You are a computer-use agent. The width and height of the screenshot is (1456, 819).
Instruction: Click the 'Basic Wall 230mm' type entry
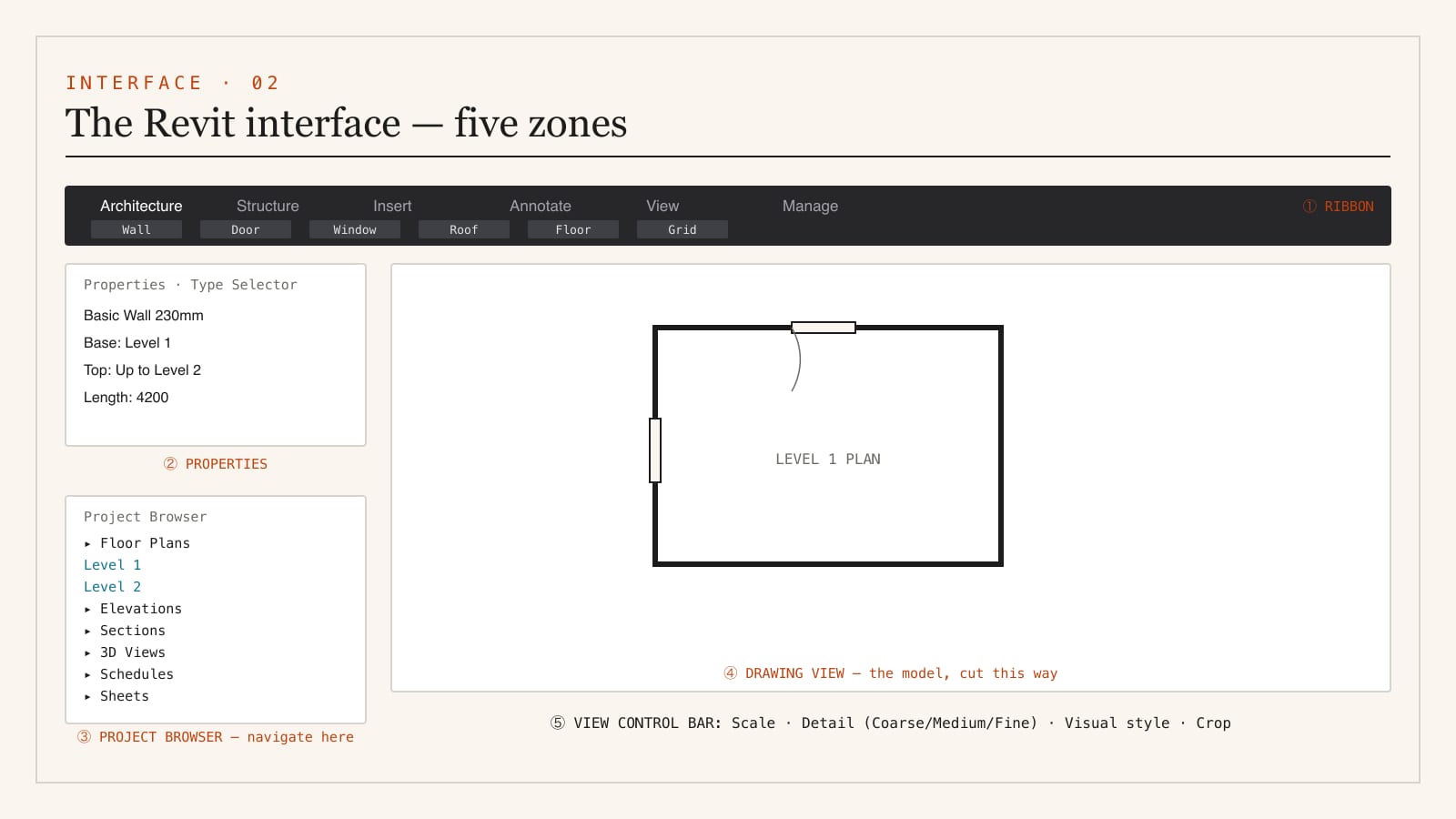(144, 316)
